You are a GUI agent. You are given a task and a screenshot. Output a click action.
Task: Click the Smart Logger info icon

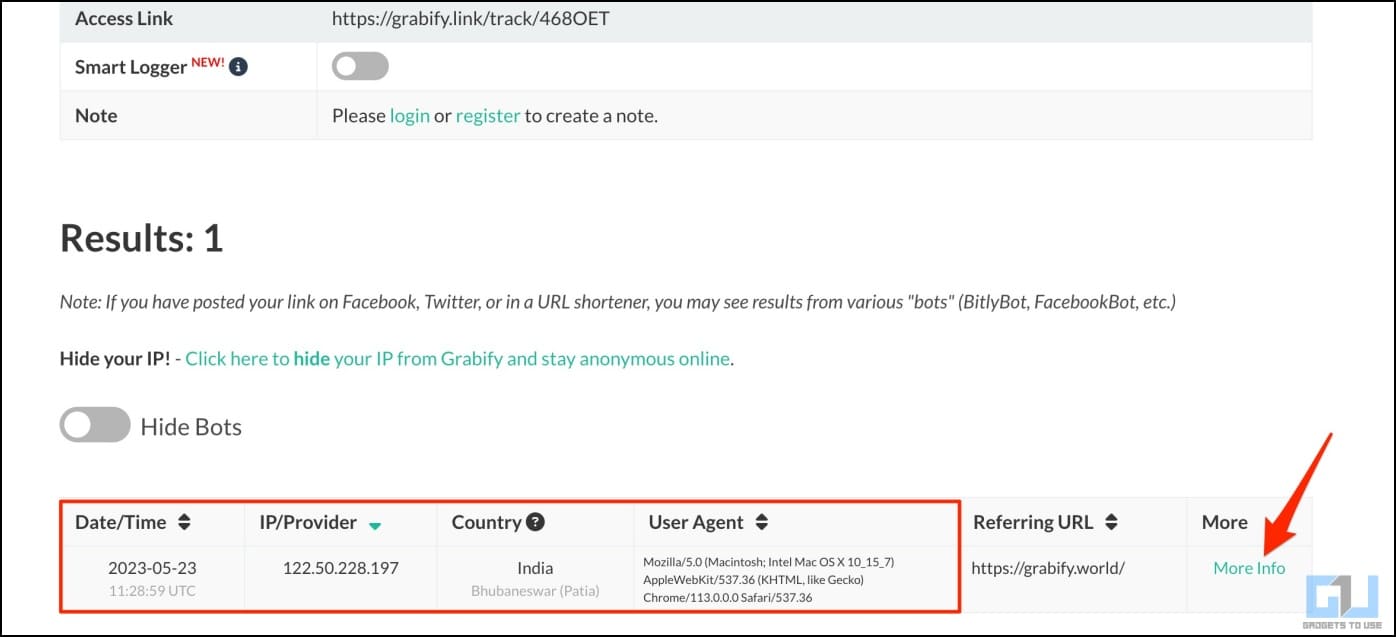tap(238, 67)
